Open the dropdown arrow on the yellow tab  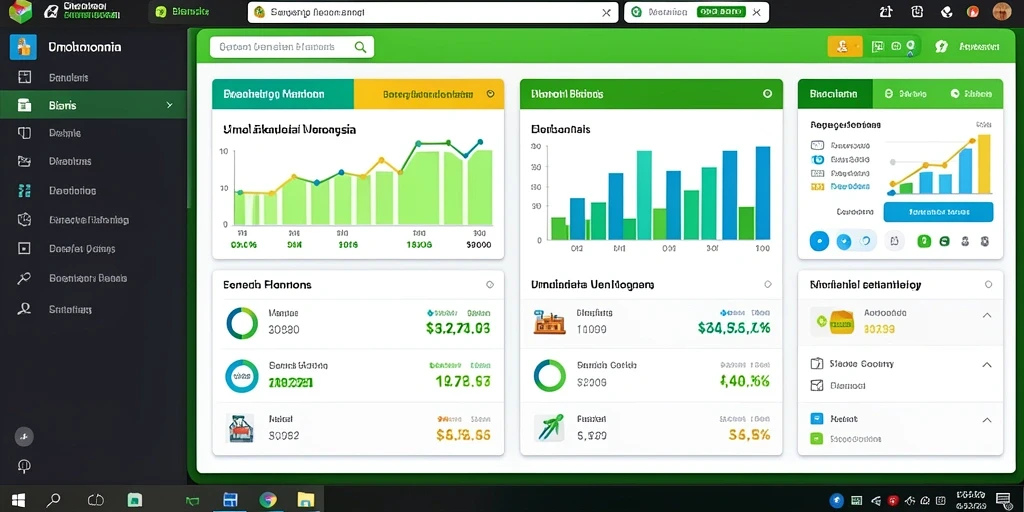(490, 94)
